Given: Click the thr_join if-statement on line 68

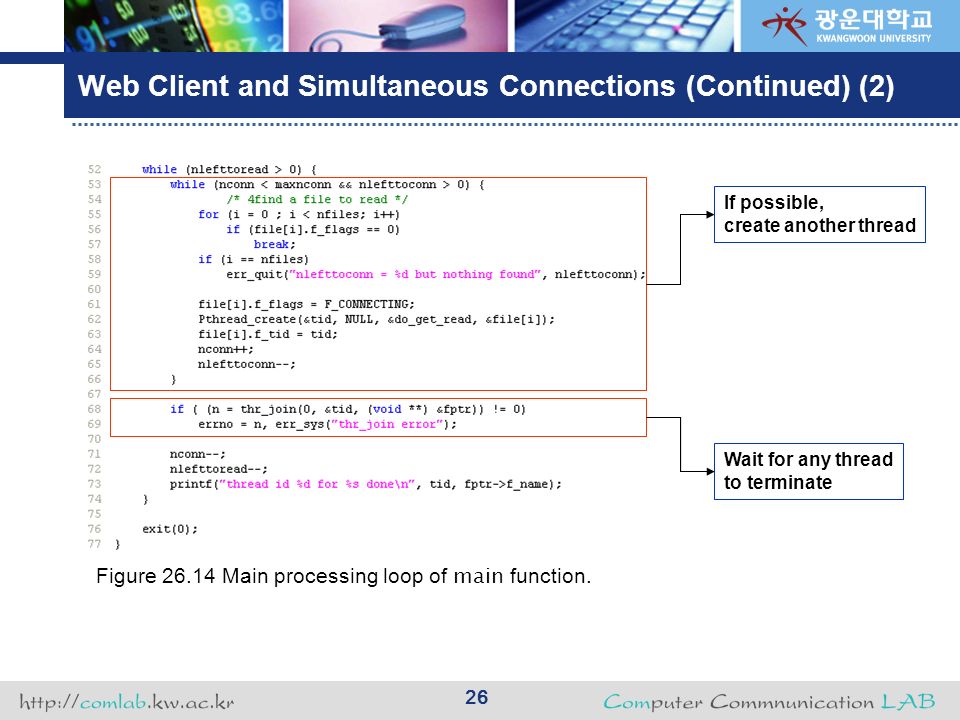Looking at the screenshot, I should point(348,409).
